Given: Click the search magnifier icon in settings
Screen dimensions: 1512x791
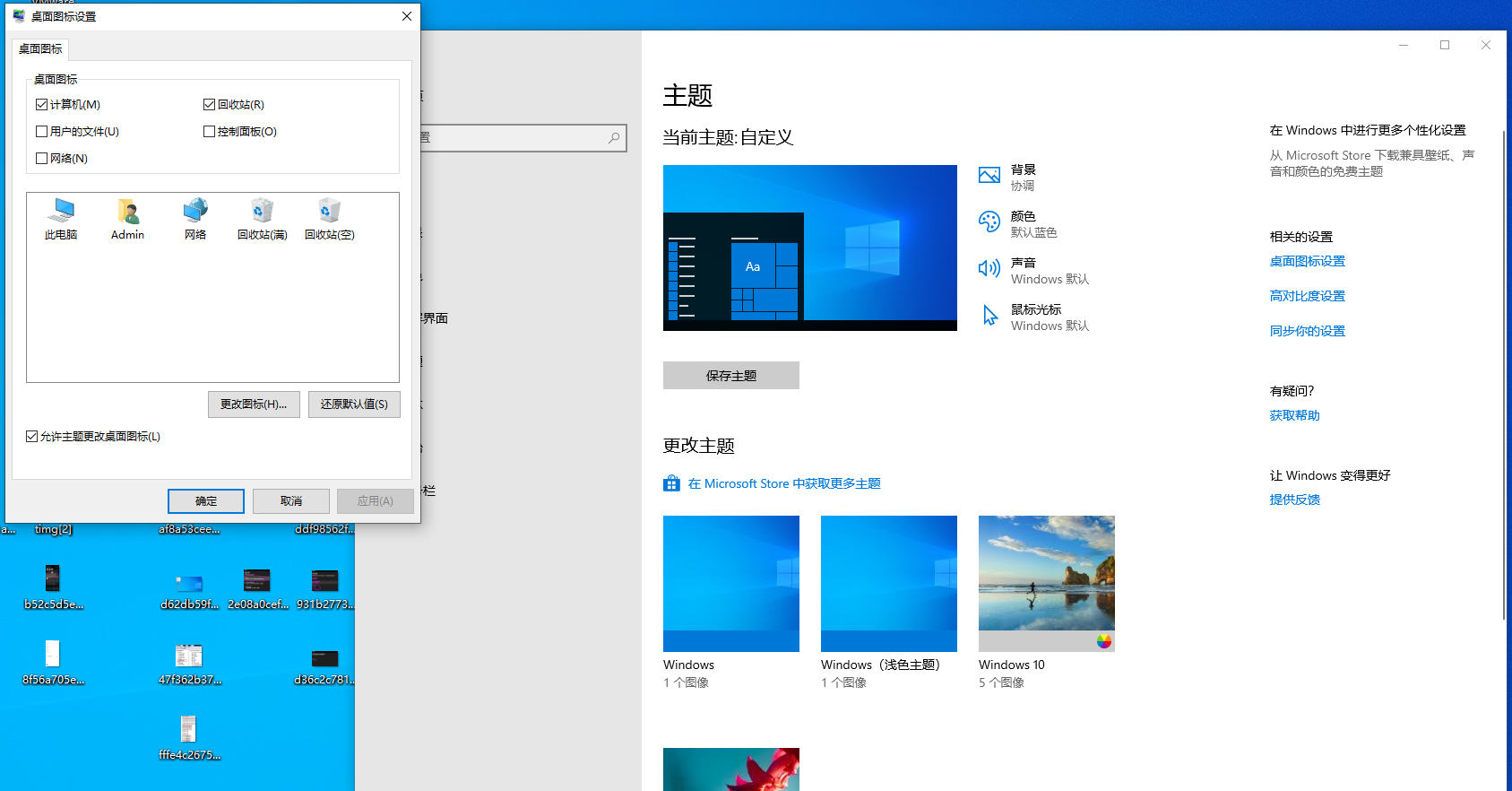Looking at the screenshot, I should point(614,138).
